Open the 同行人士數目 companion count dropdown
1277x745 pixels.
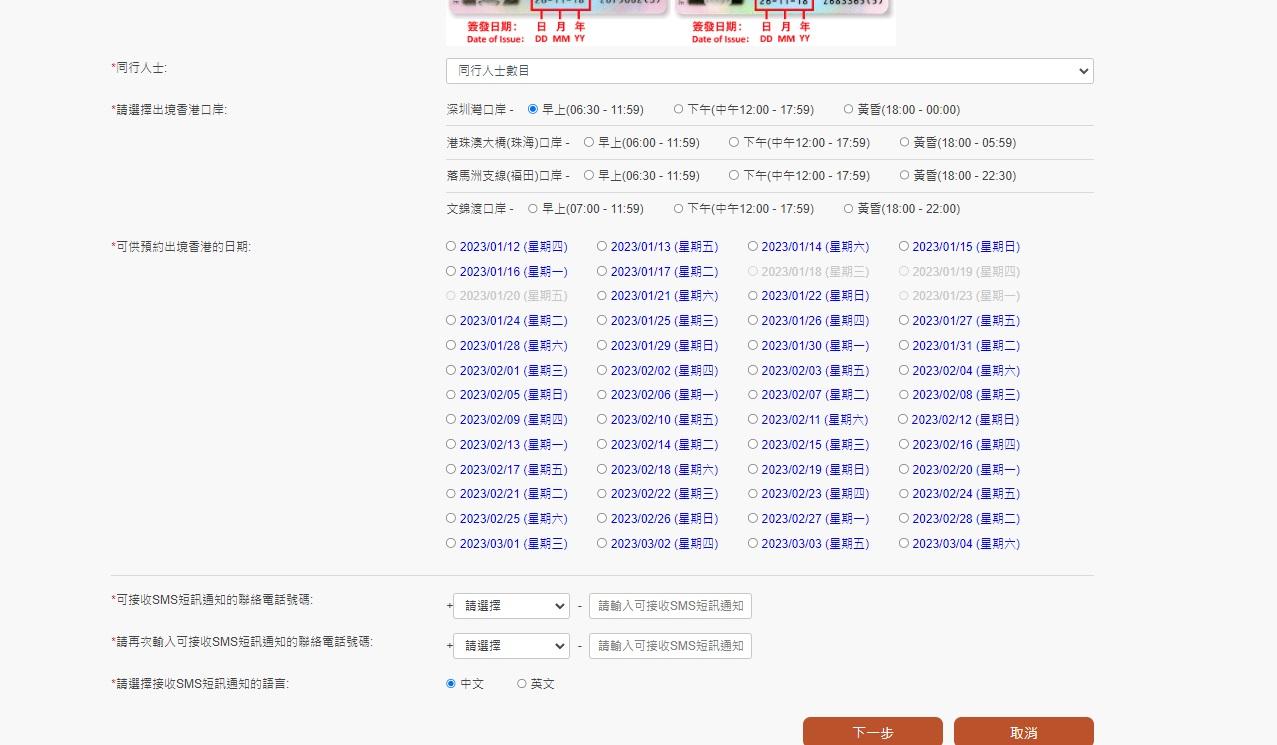pos(769,70)
